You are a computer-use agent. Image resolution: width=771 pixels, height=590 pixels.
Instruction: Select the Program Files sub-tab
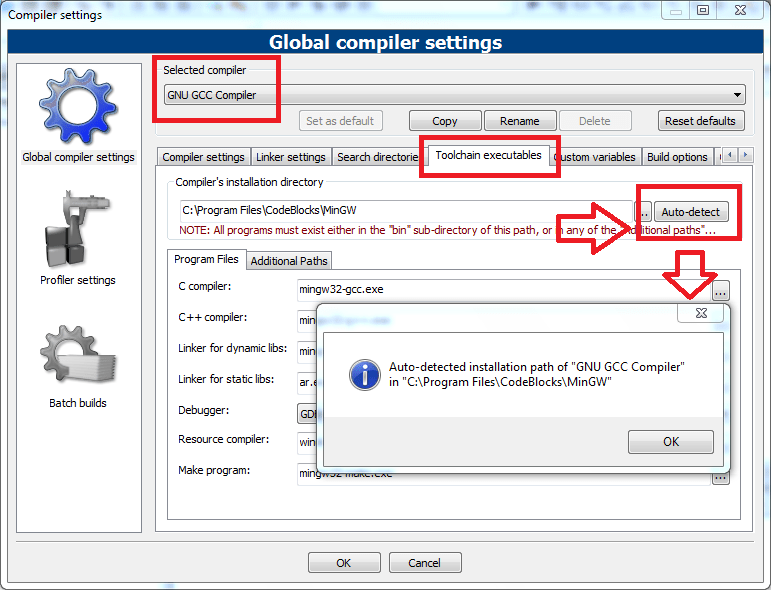206,259
